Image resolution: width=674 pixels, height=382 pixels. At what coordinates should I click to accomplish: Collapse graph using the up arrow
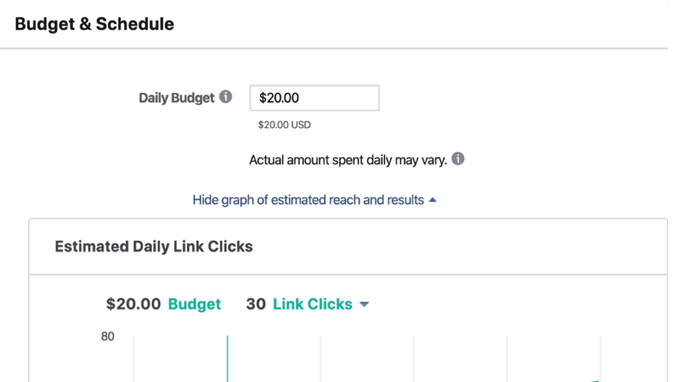432,200
